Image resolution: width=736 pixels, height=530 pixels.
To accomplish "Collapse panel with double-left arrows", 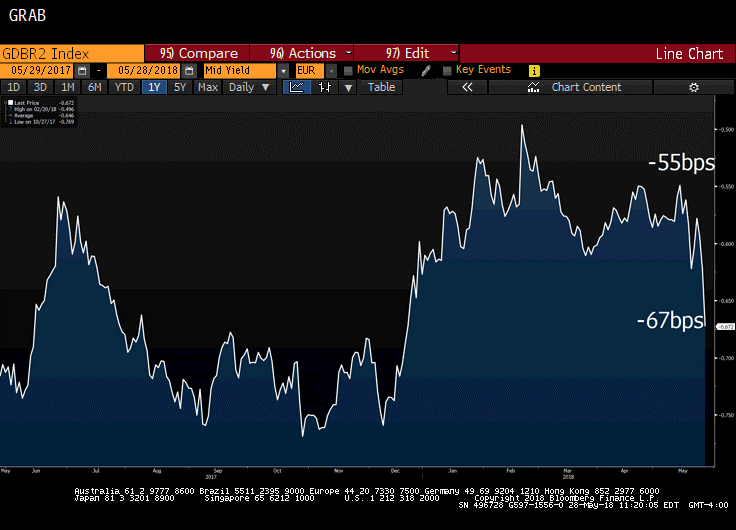I will click(466, 88).
